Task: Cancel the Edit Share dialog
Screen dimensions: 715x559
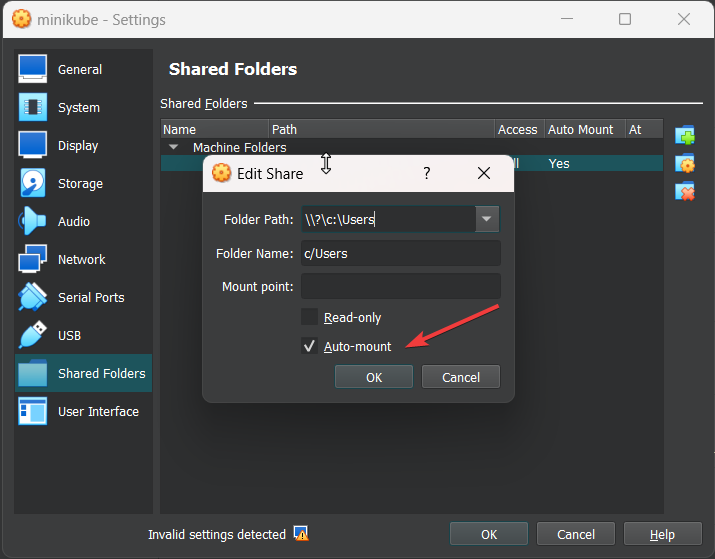Action: [460, 377]
